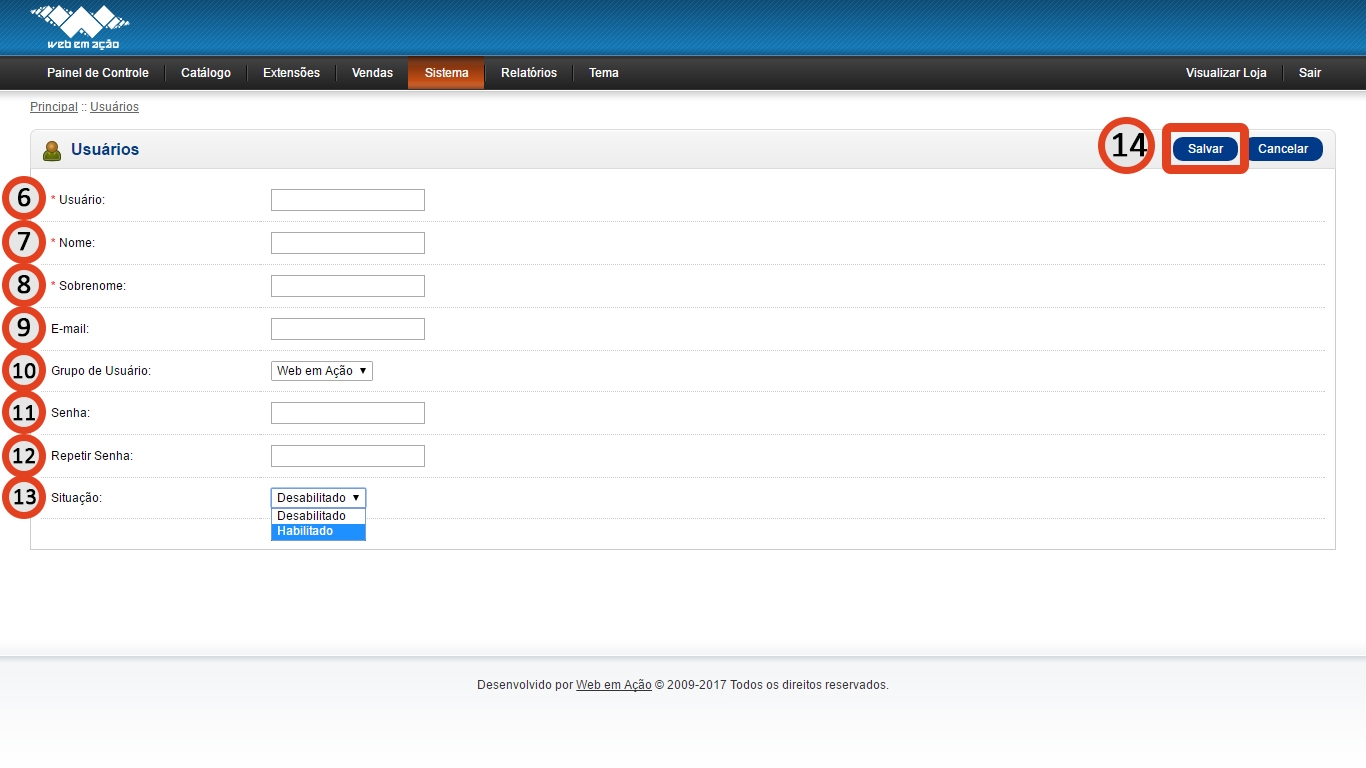1366x768 pixels.
Task: Open the Painel de Controle menu
Action: pyautogui.click(x=98, y=73)
